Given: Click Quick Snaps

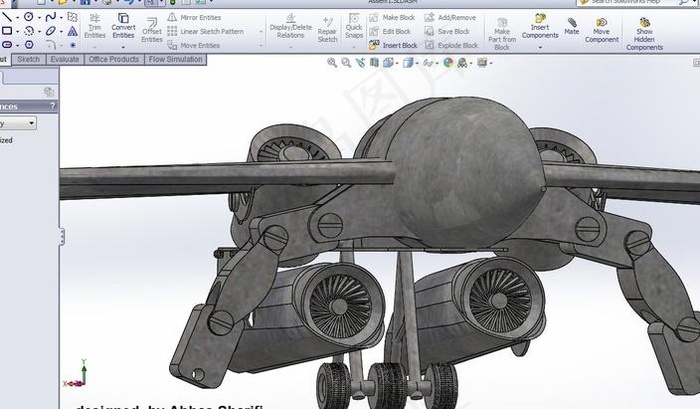Looking at the screenshot, I should coord(354,26).
